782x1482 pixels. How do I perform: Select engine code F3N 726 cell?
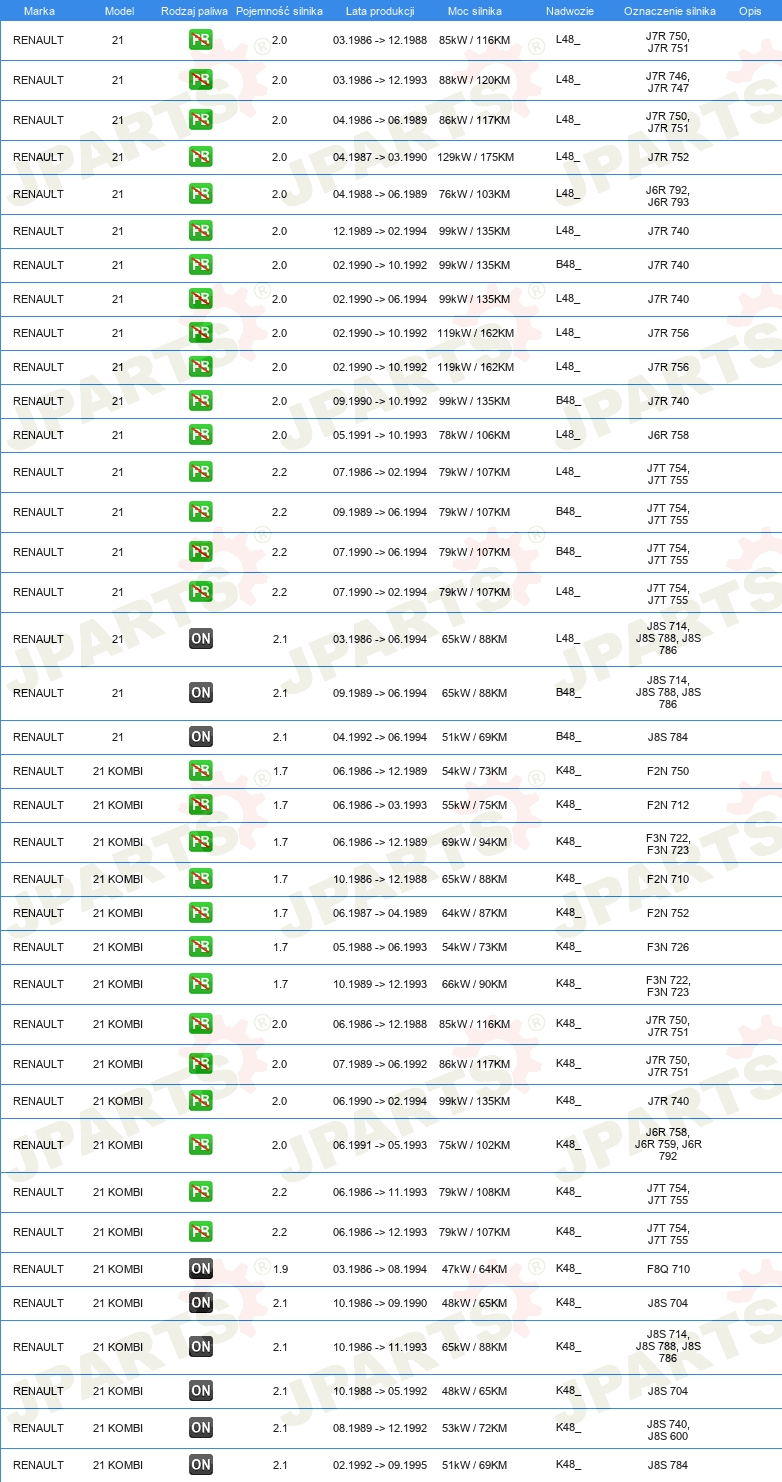point(668,947)
